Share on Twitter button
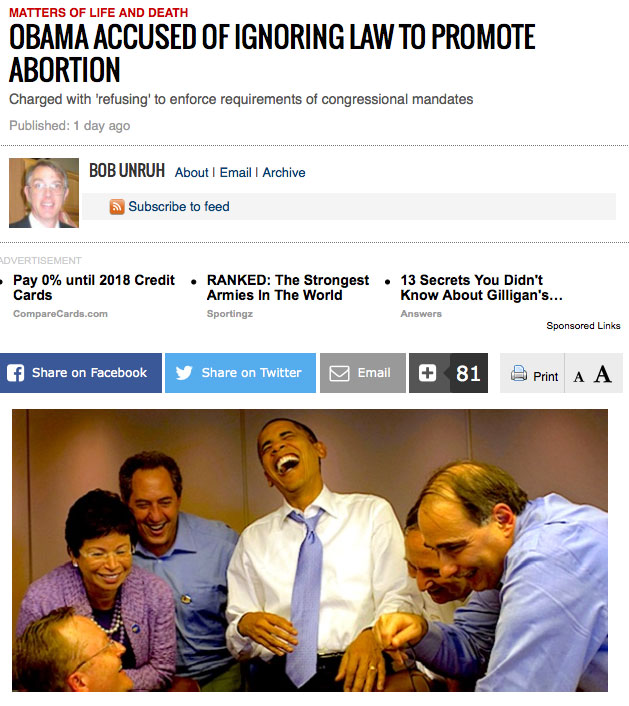The width and height of the screenshot is (629, 706). (x=240, y=373)
